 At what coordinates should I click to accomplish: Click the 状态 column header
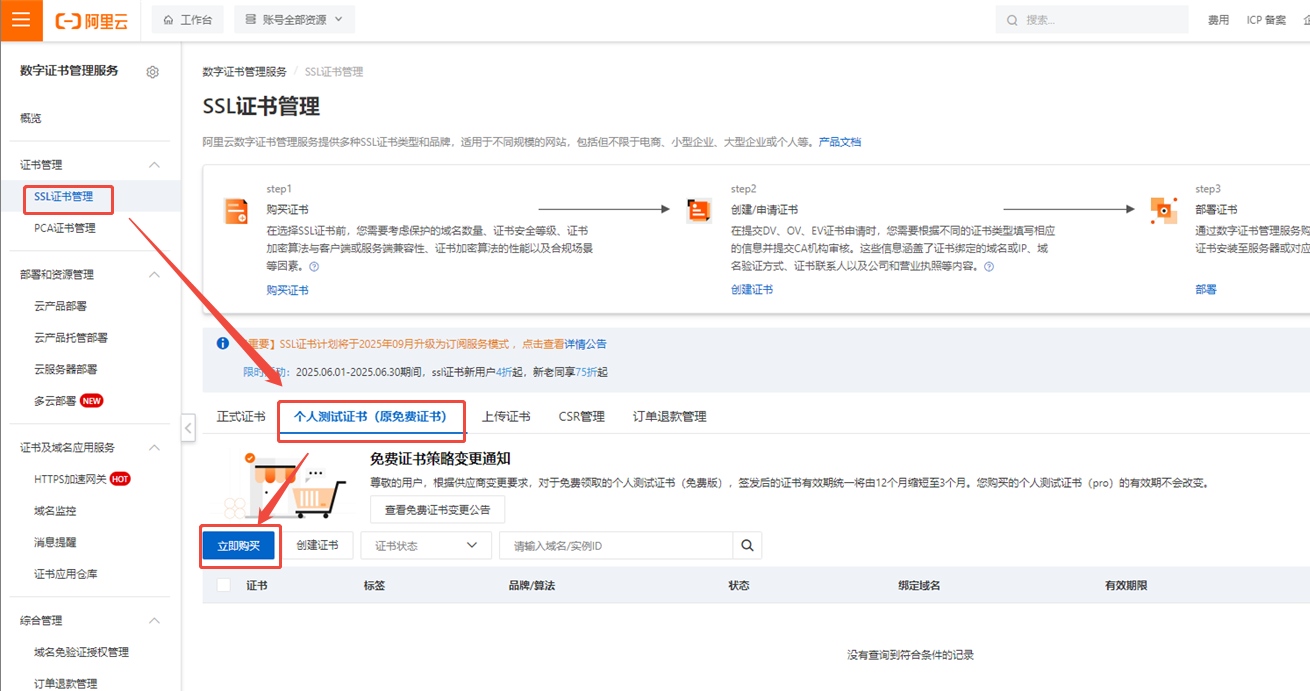tap(739, 585)
